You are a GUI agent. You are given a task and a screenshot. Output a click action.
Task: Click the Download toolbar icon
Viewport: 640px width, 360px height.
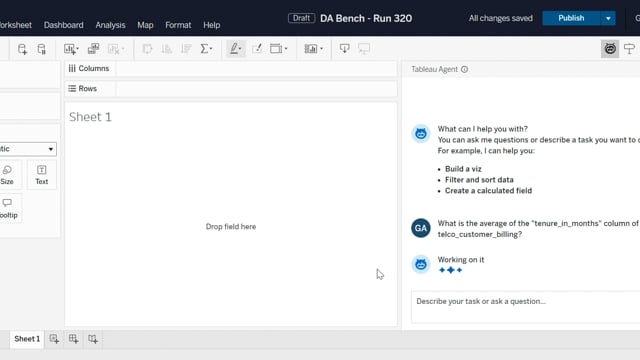tap(344, 49)
